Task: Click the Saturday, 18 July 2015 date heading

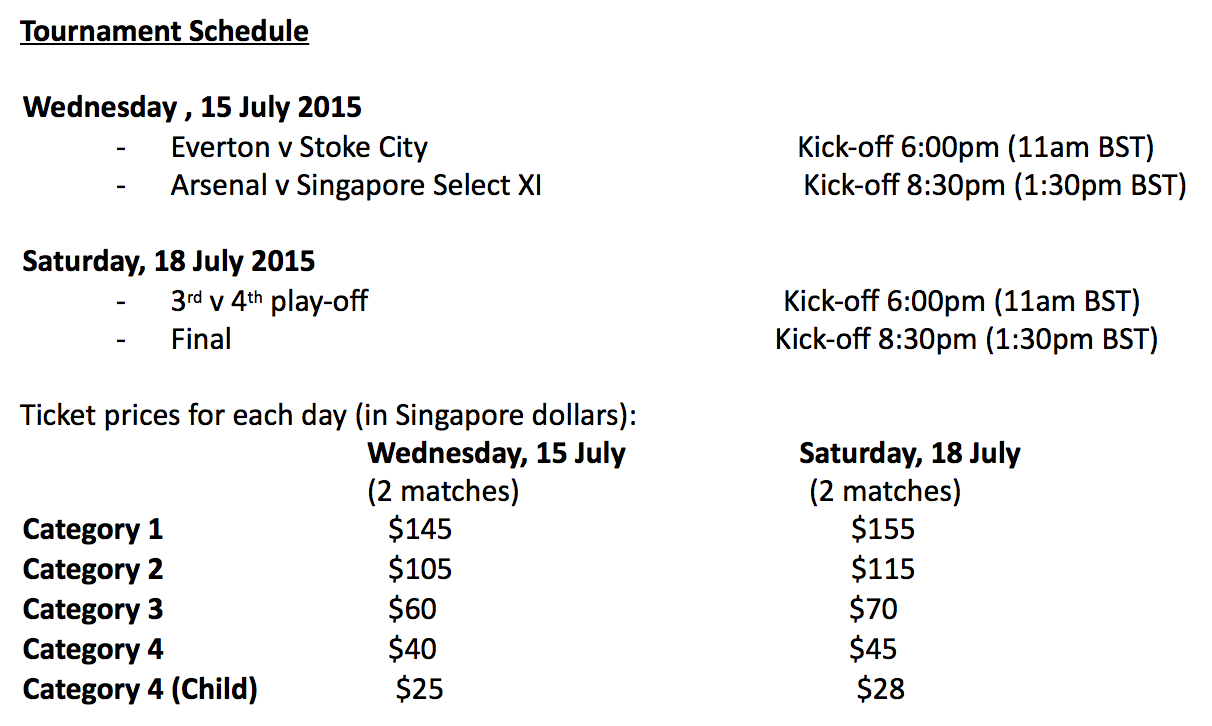Action: tap(168, 262)
